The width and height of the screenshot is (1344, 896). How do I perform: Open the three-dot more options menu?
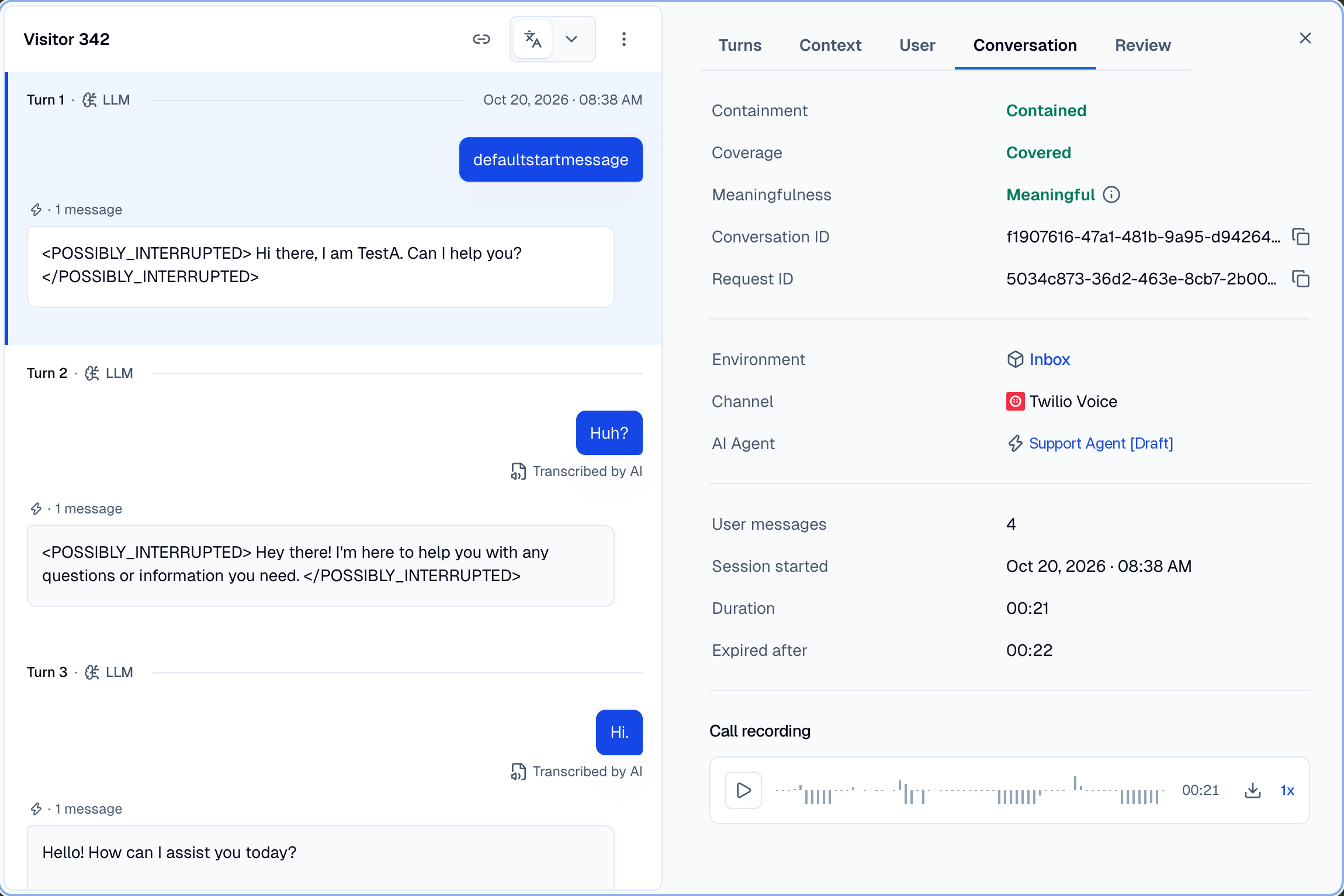click(x=624, y=39)
